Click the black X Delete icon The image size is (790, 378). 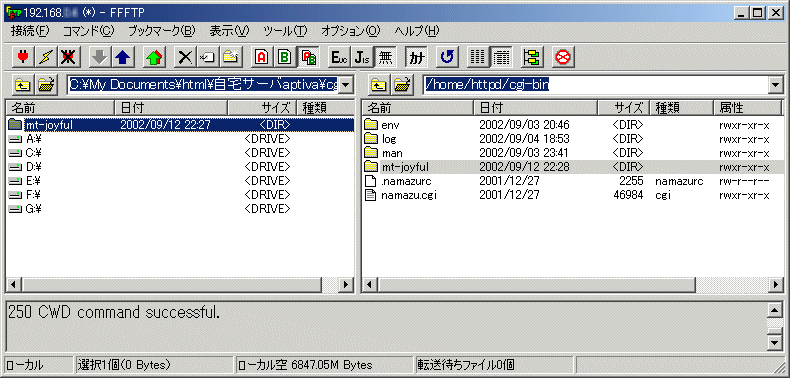[x=186, y=57]
